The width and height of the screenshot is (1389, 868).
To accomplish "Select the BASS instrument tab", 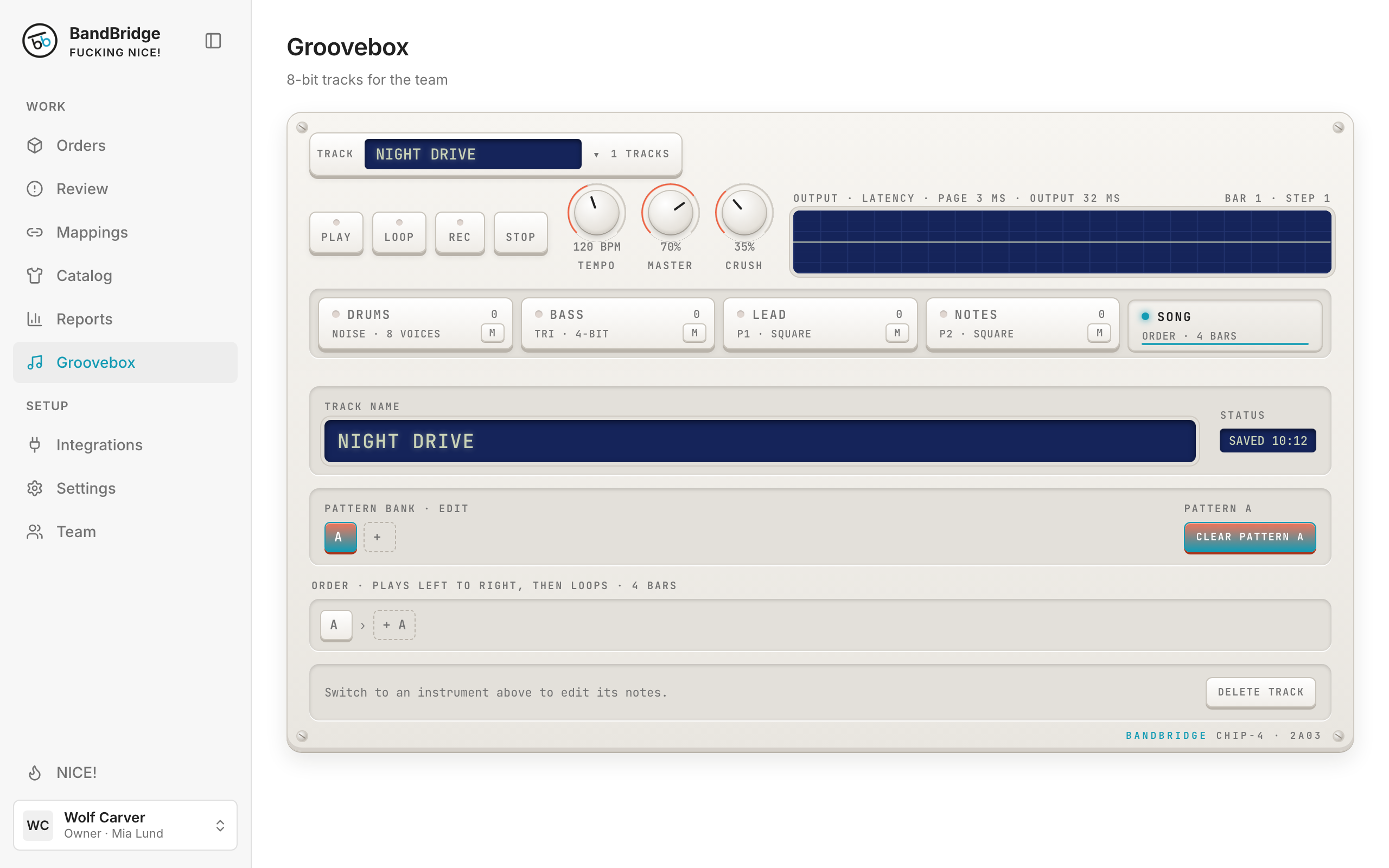I will click(x=617, y=324).
